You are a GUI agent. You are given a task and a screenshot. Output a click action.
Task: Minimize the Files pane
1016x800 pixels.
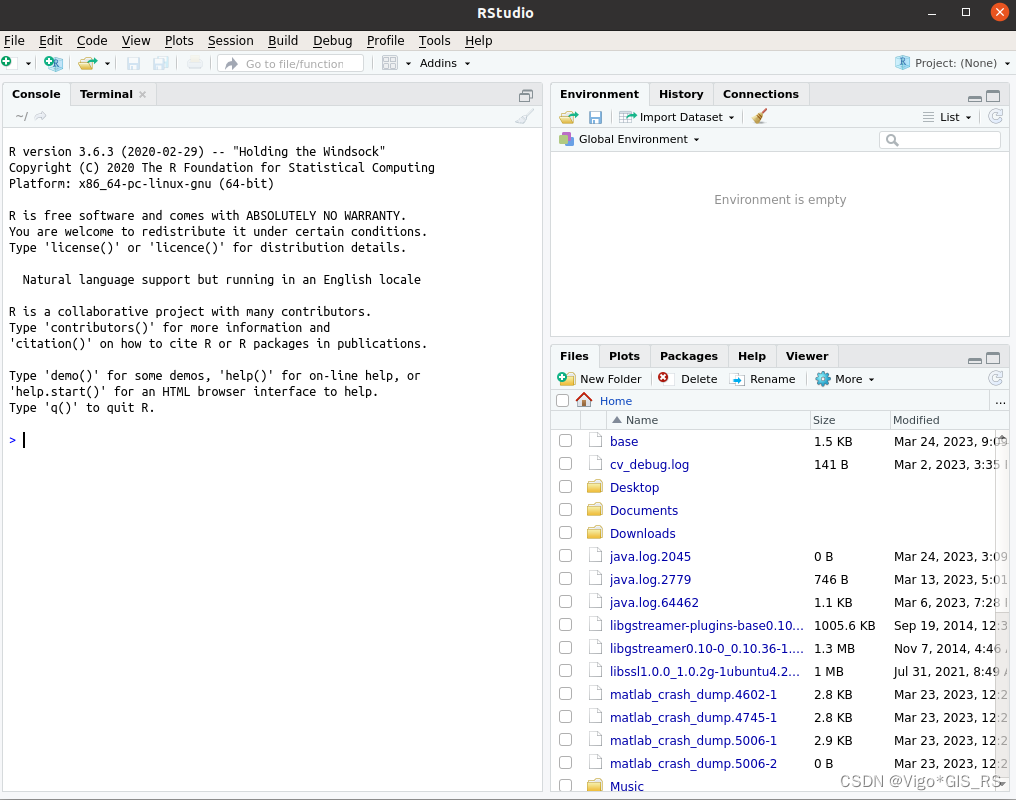975,360
